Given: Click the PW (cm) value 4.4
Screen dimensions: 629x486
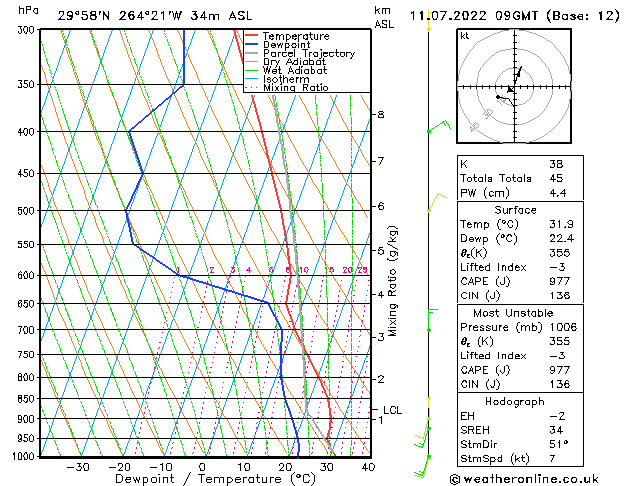Looking at the screenshot, I should coord(558,193).
